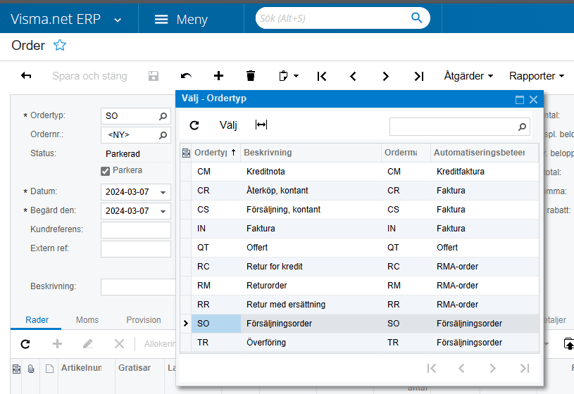Edit row with pencil icon

point(87,344)
